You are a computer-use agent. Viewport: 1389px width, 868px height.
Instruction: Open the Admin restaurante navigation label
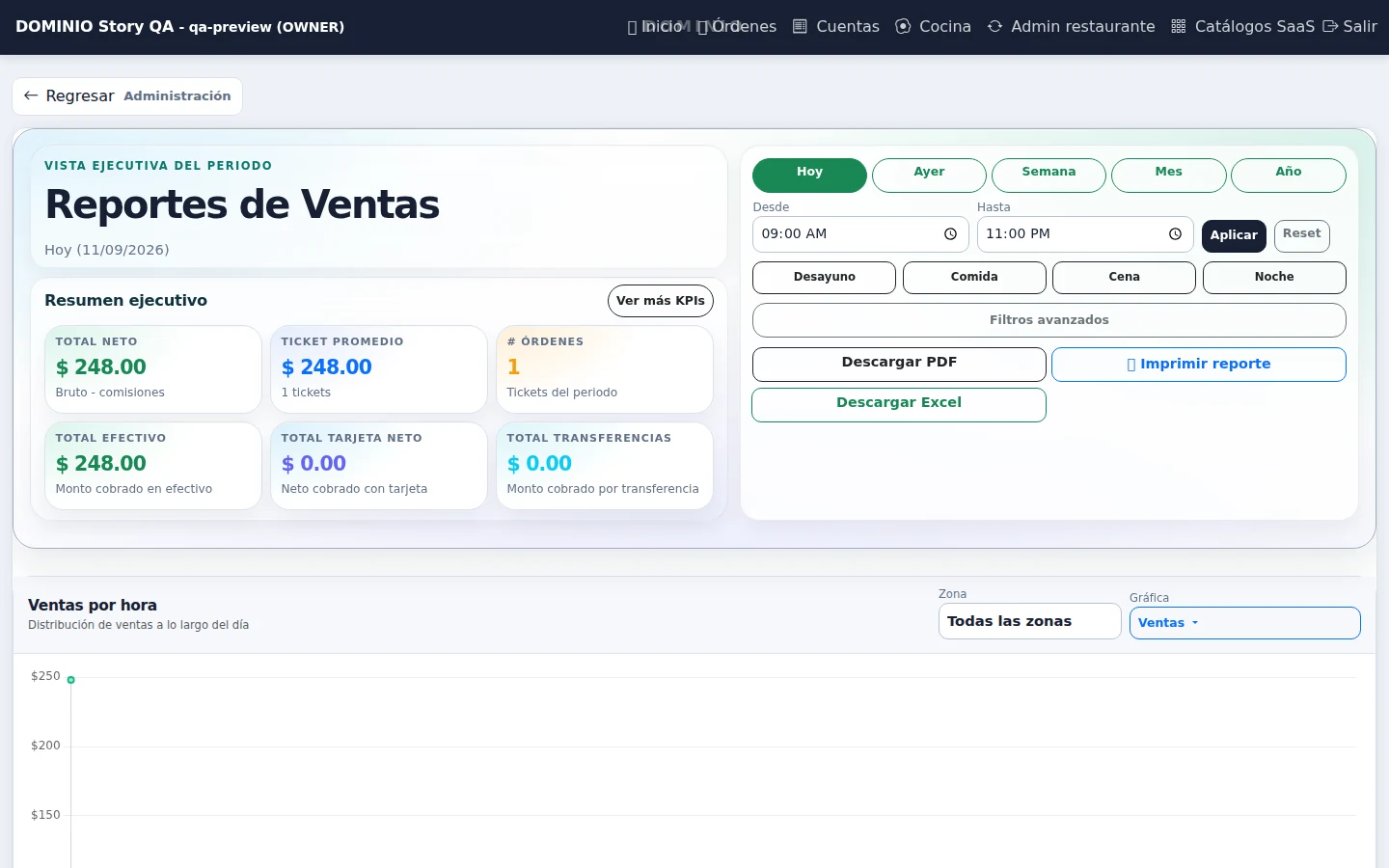click(x=1082, y=27)
